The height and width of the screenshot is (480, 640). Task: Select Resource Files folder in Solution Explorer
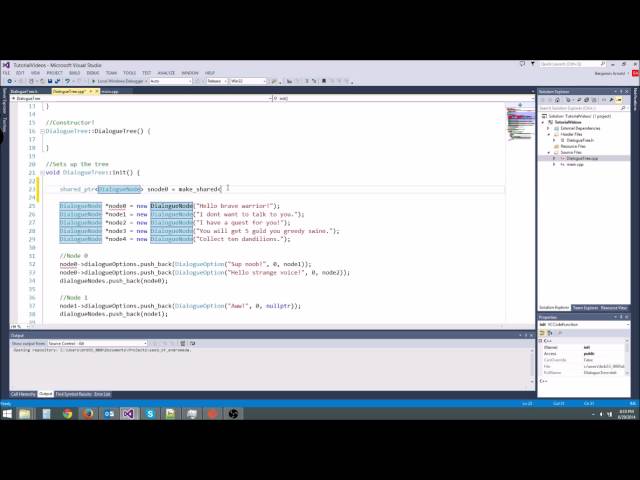(x=573, y=146)
